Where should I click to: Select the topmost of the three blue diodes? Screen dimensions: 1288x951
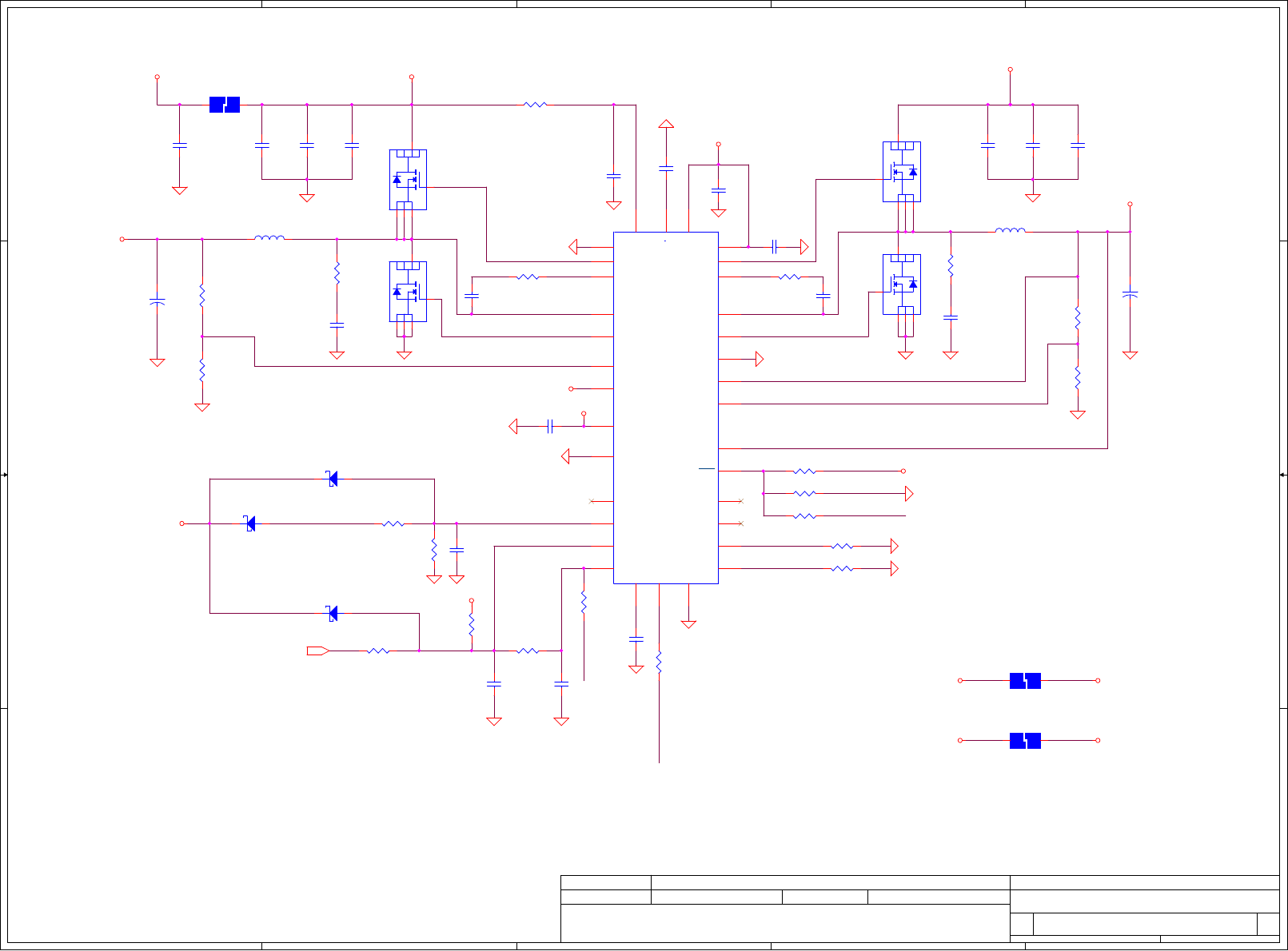coord(332,479)
